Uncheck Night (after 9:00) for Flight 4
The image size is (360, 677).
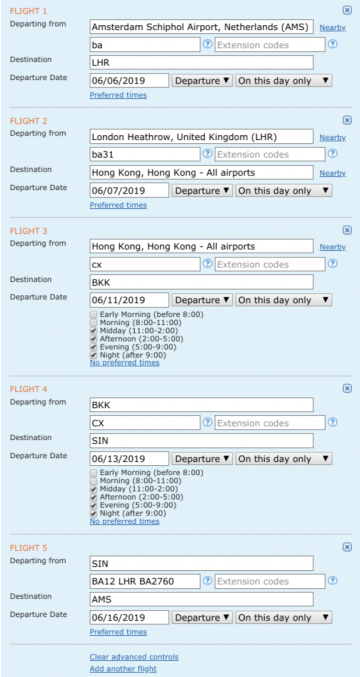point(94,514)
